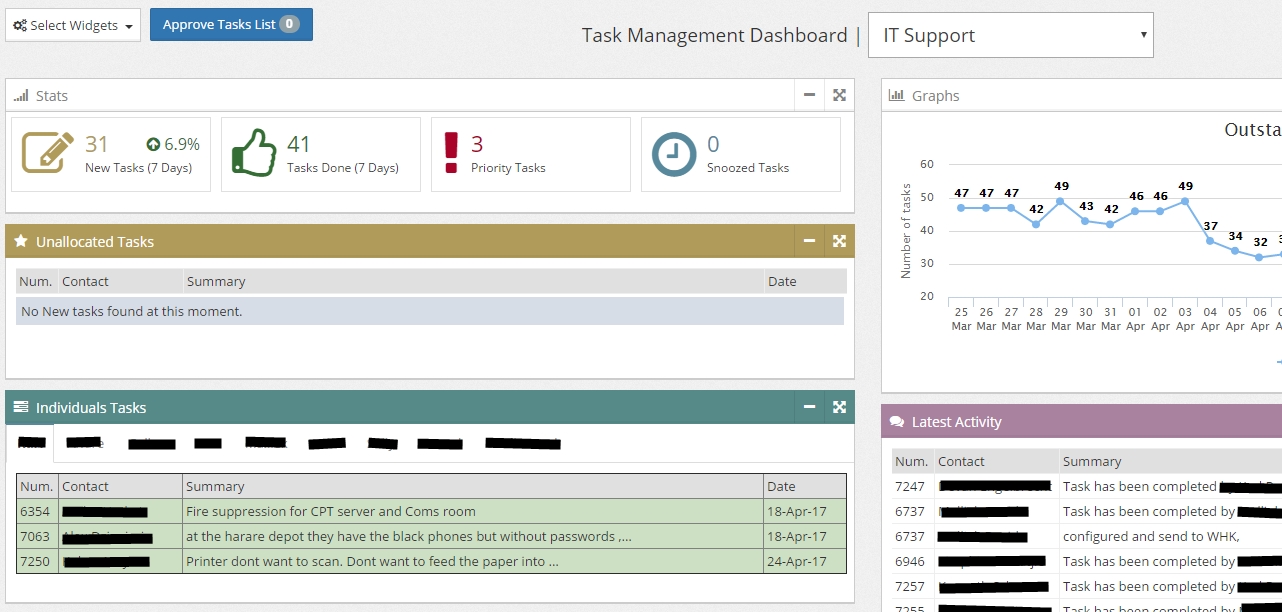Click the New Tasks pencil icon
This screenshot has width=1282, height=612.
pyautogui.click(x=48, y=153)
